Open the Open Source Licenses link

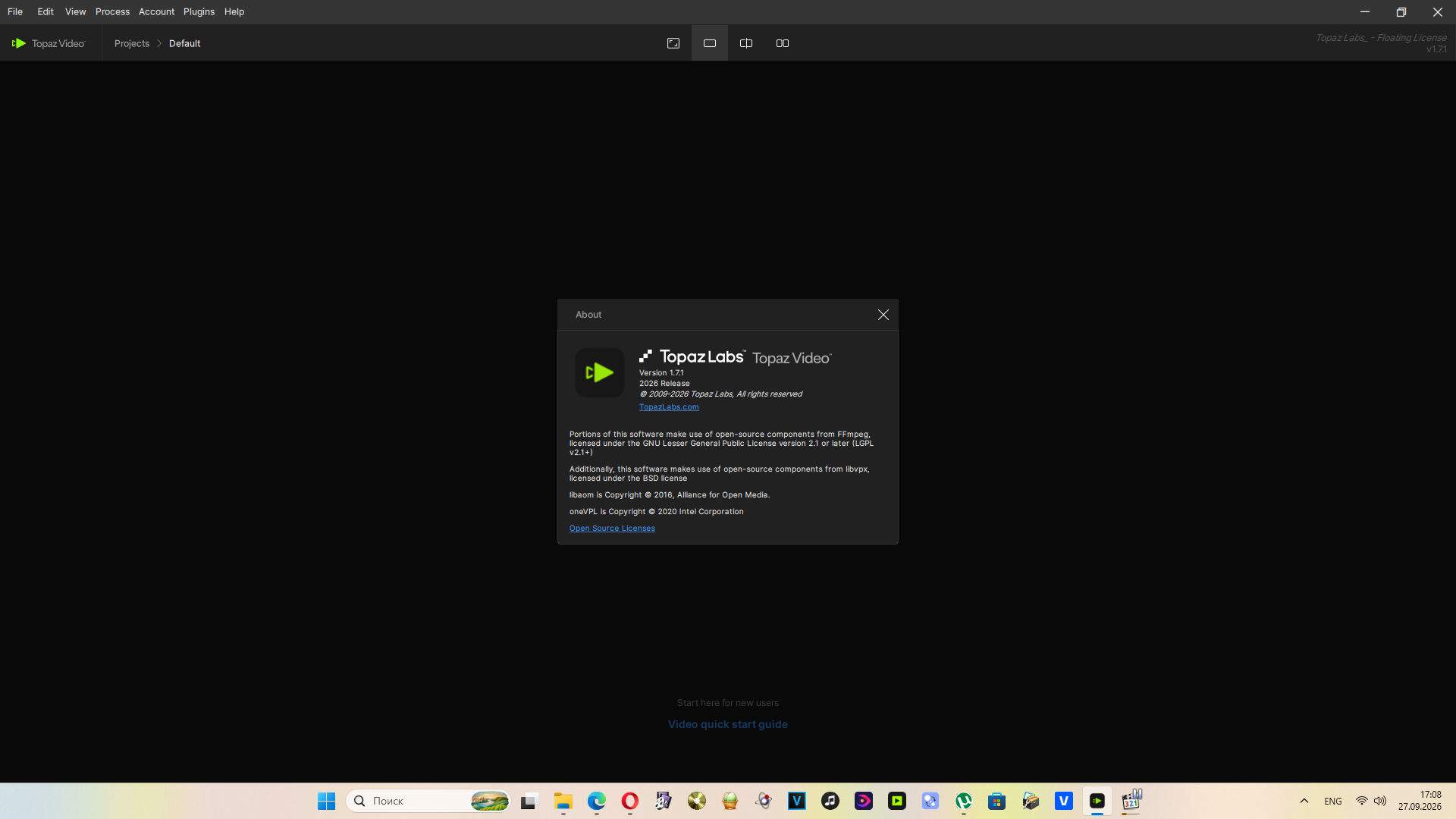[x=612, y=529]
